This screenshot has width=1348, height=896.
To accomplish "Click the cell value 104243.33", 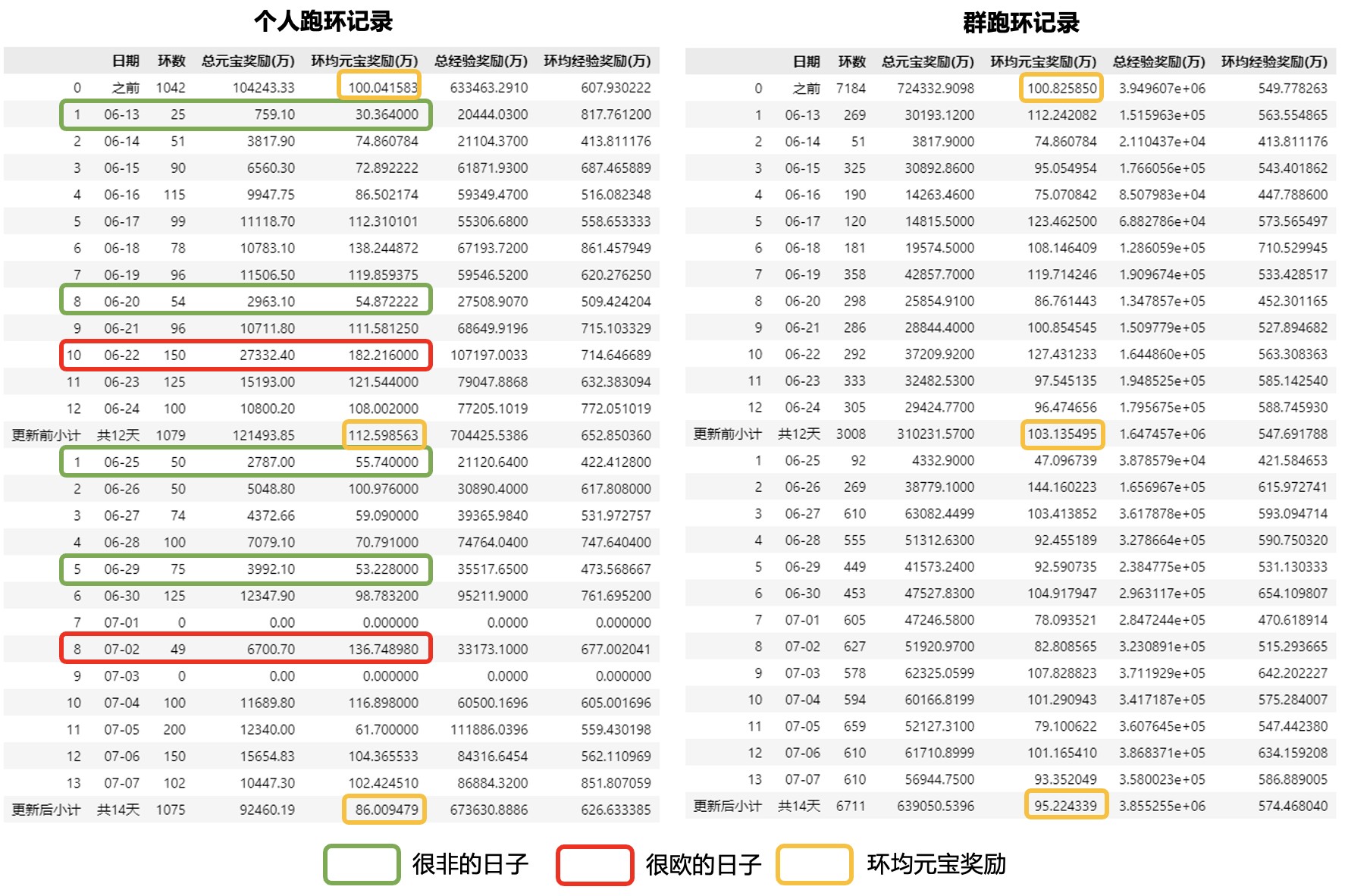I will pos(263,88).
